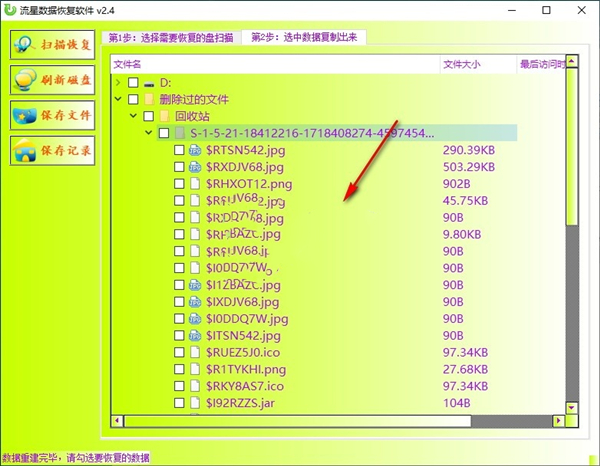600x466 pixels.
Task: Sort by the 文件大小 column header
Action: pos(461,64)
